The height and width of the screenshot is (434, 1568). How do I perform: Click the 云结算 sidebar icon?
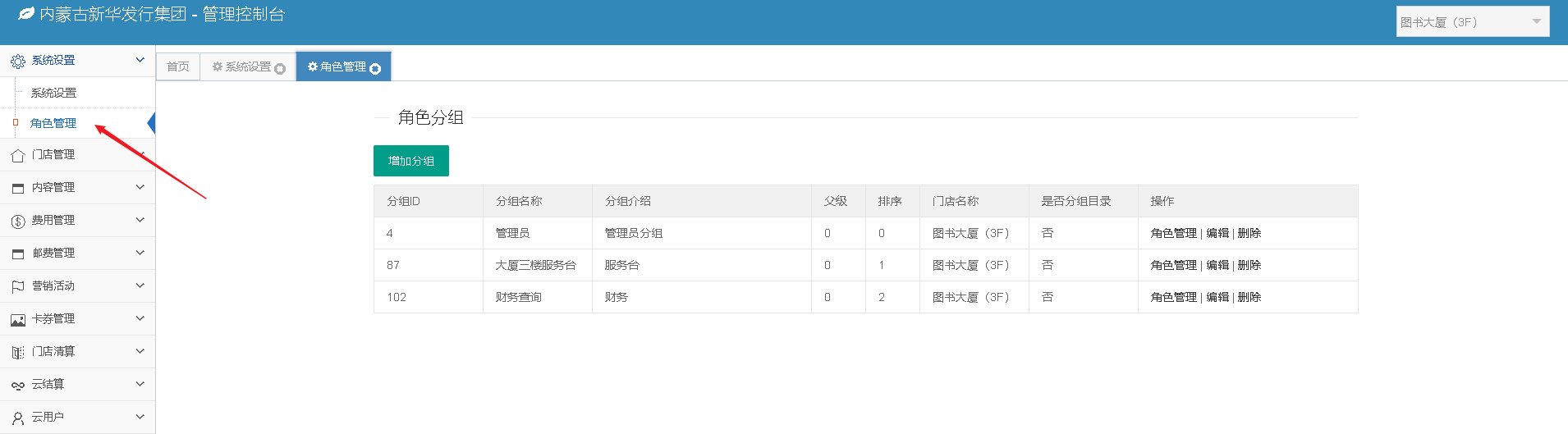[17, 385]
